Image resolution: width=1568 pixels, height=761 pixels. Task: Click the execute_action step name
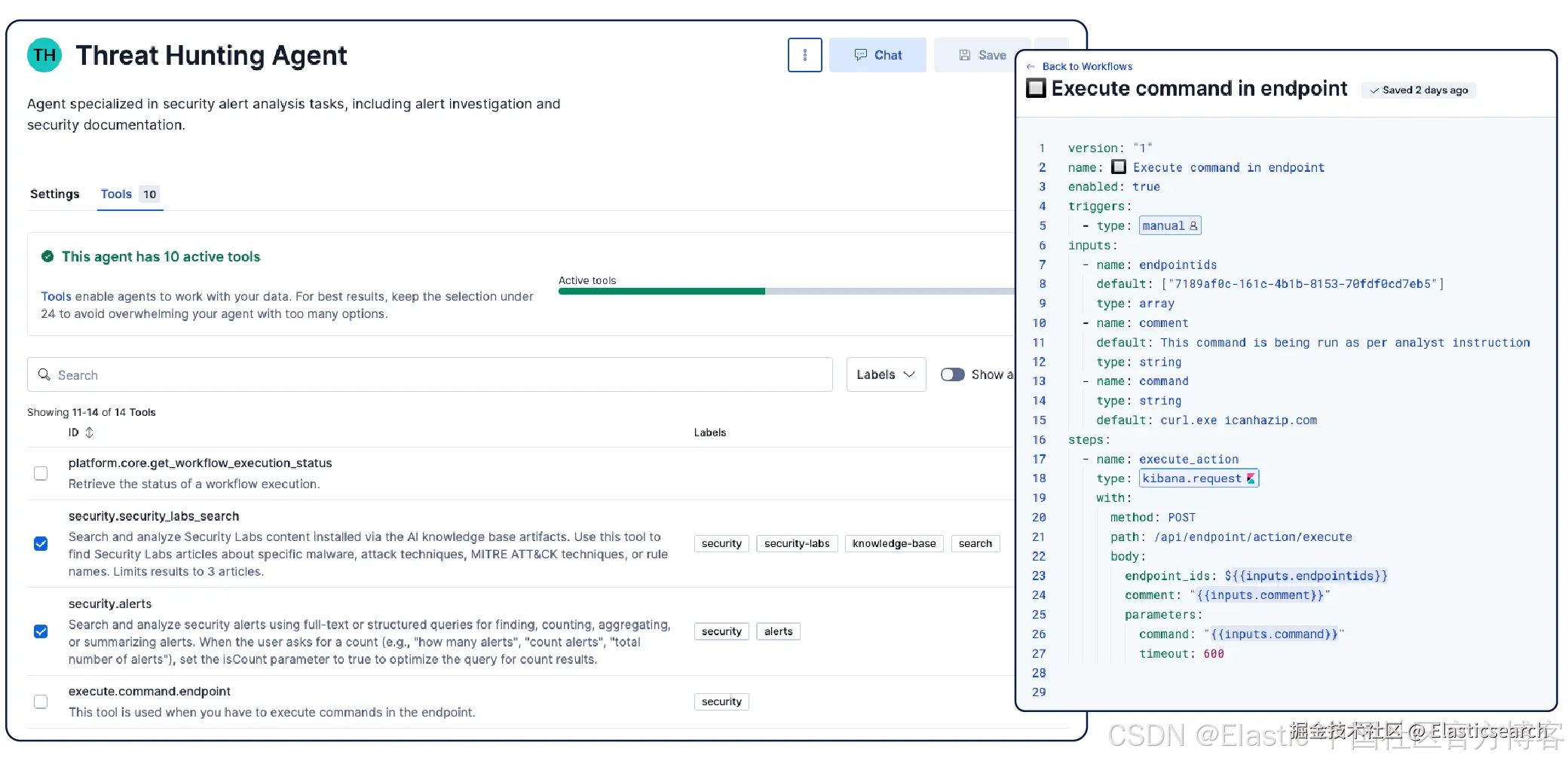coord(1189,460)
